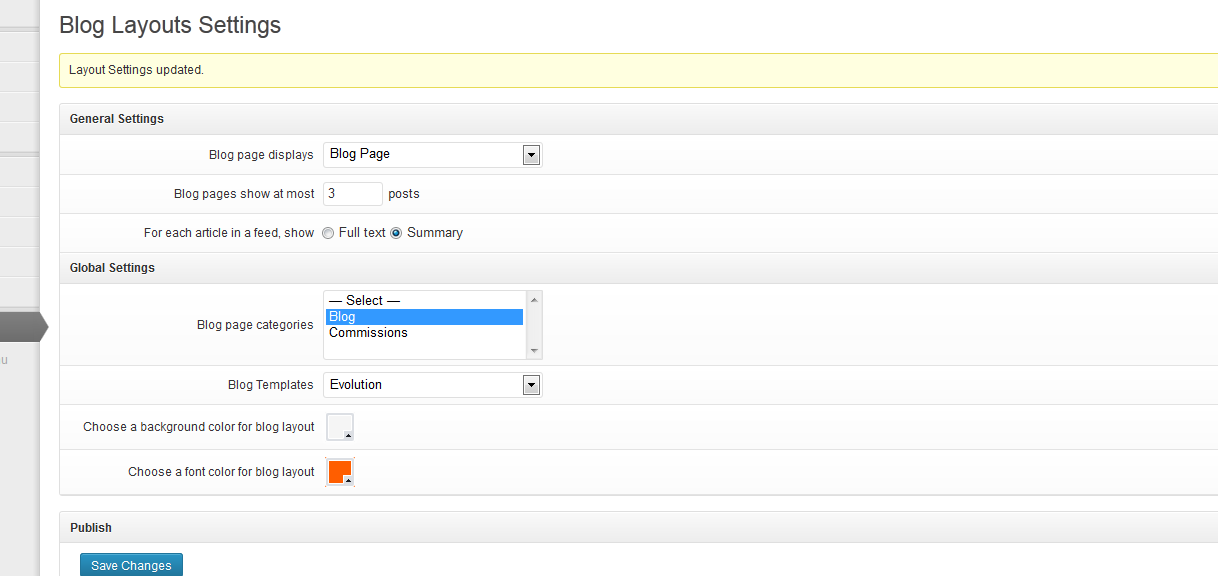
Task: Open the Blog page displays dropdown arrow
Action: pos(531,155)
